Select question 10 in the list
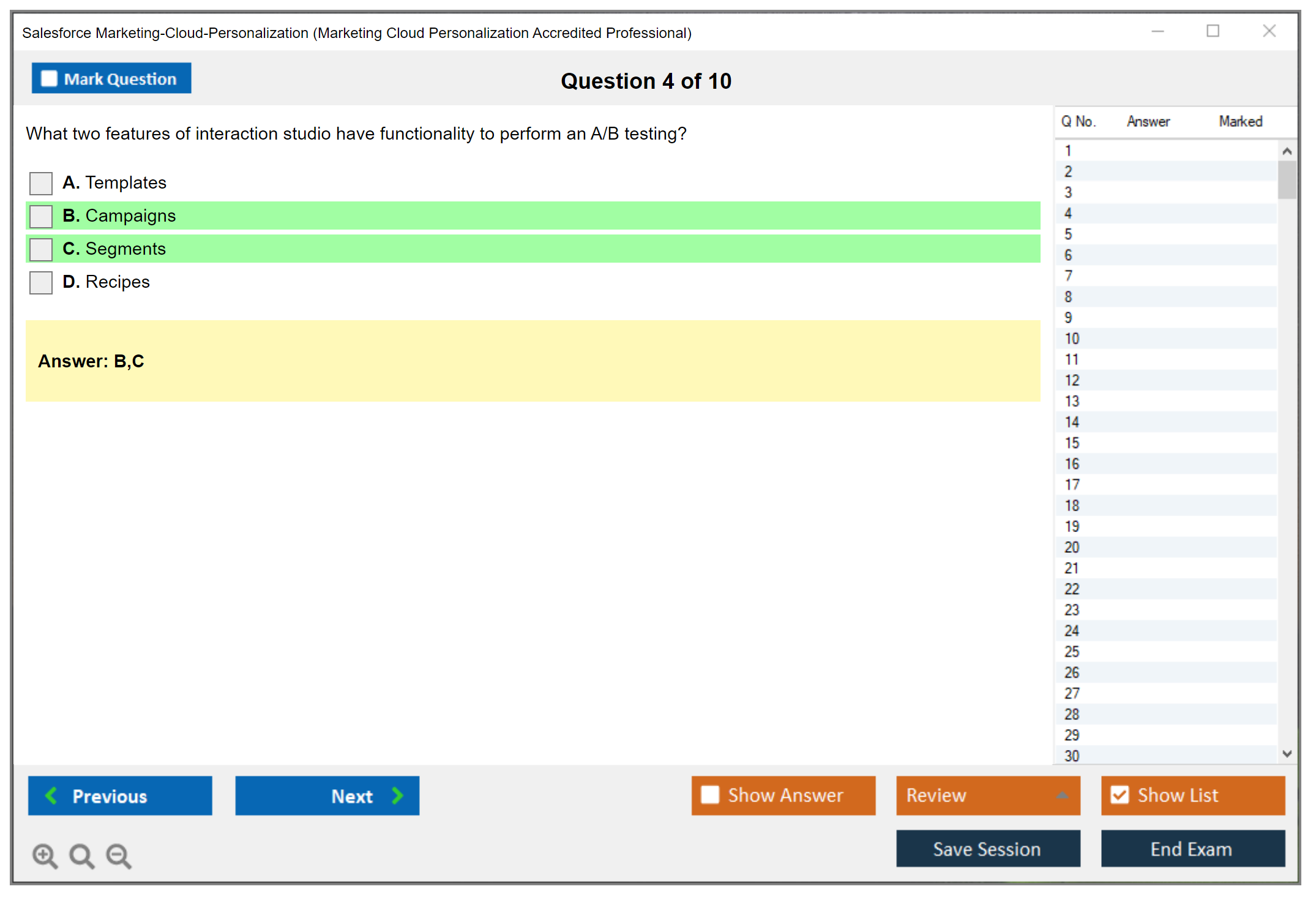Image resolution: width=1316 pixels, height=900 pixels. (1072, 339)
